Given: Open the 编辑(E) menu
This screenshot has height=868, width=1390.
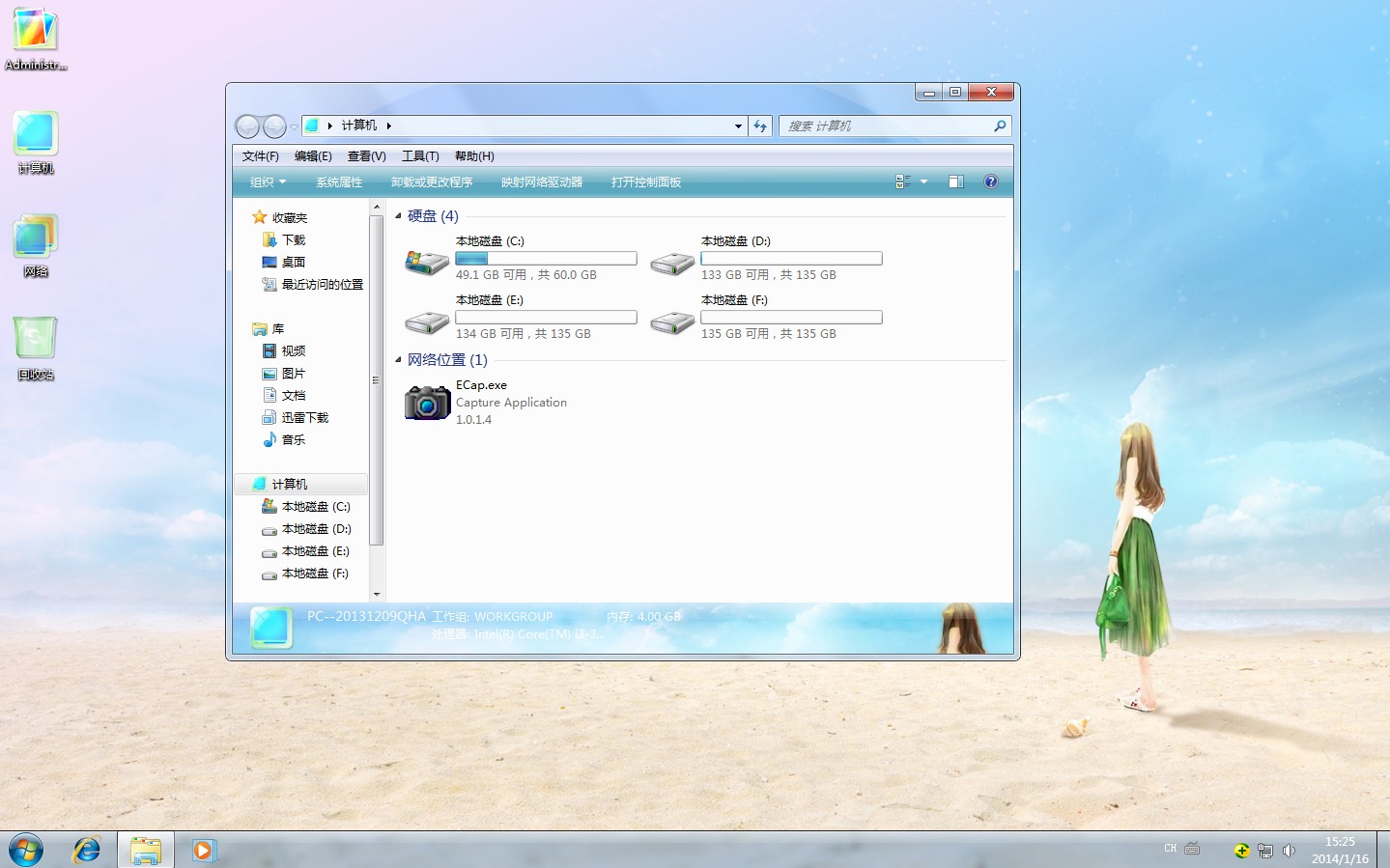Looking at the screenshot, I should (313, 156).
